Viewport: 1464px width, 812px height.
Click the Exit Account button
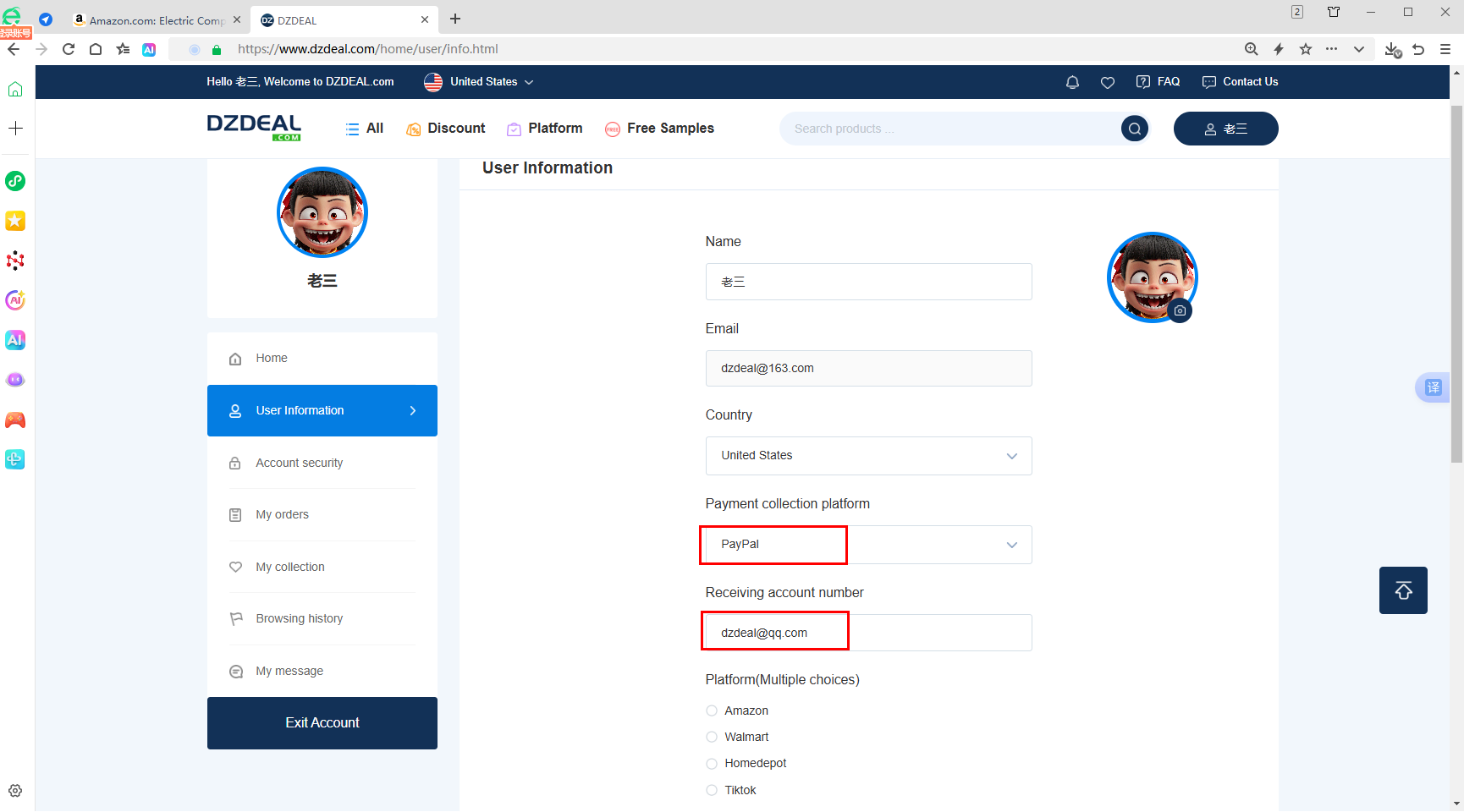pyautogui.click(x=322, y=723)
